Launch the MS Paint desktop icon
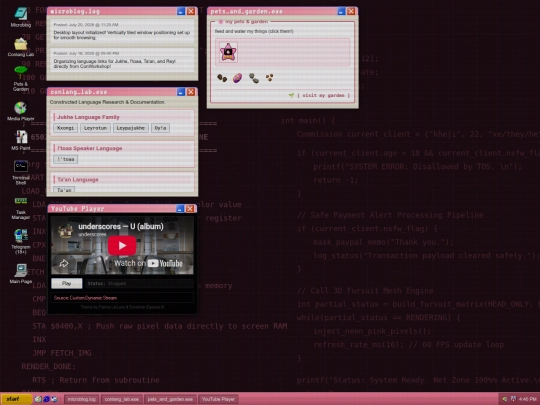Viewport: 540px width, 405px height. tap(21, 141)
